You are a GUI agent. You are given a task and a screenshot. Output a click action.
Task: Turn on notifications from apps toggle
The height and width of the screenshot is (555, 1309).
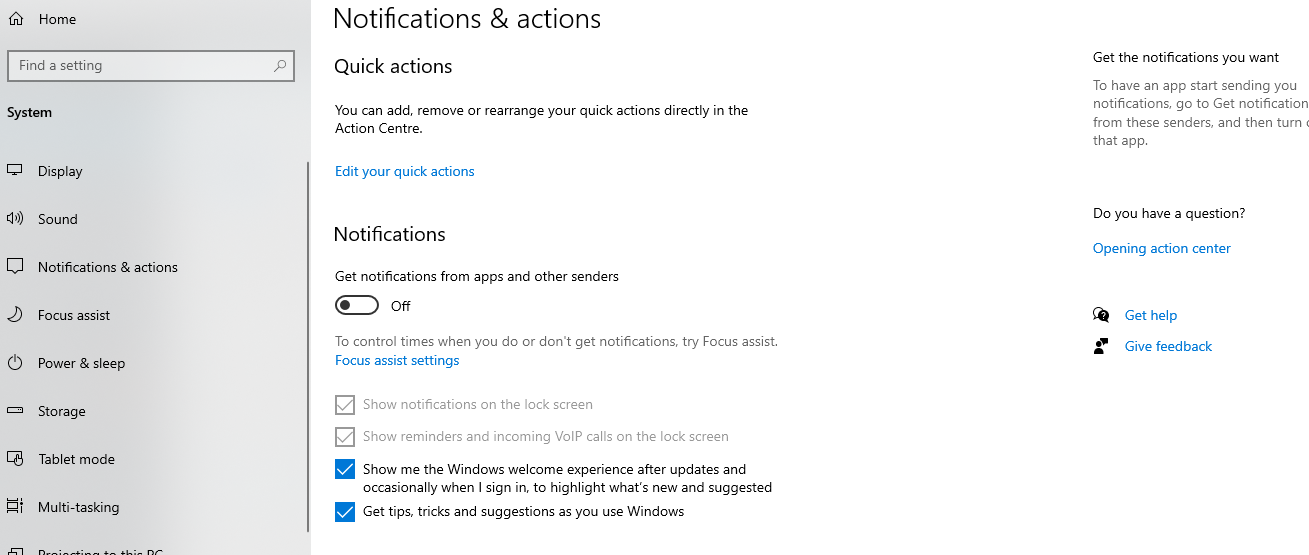pos(357,305)
